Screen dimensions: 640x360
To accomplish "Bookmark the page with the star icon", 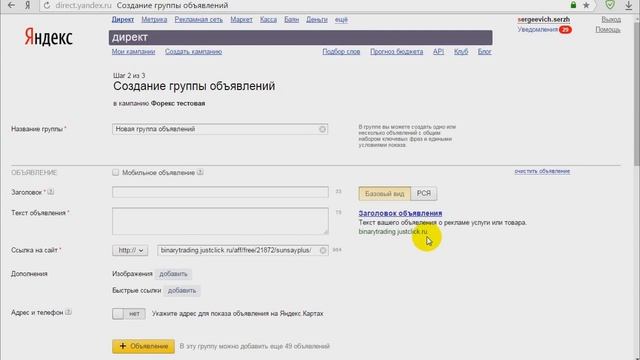I will coord(586,5).
